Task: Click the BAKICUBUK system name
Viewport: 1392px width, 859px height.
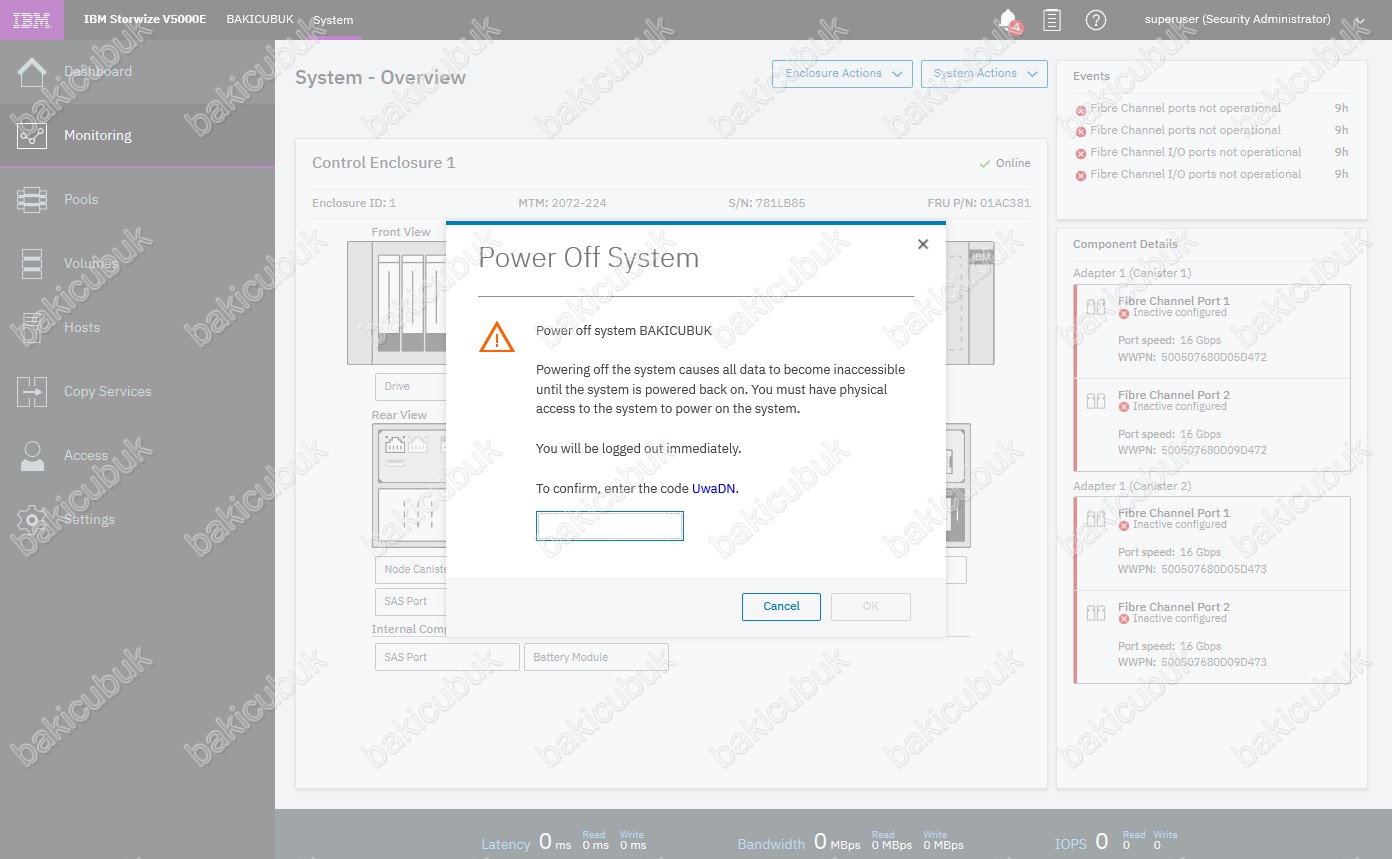Action: point(260,20)
